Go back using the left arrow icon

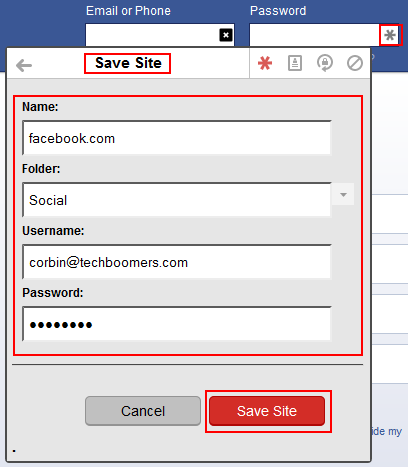[x=24, y=65]
